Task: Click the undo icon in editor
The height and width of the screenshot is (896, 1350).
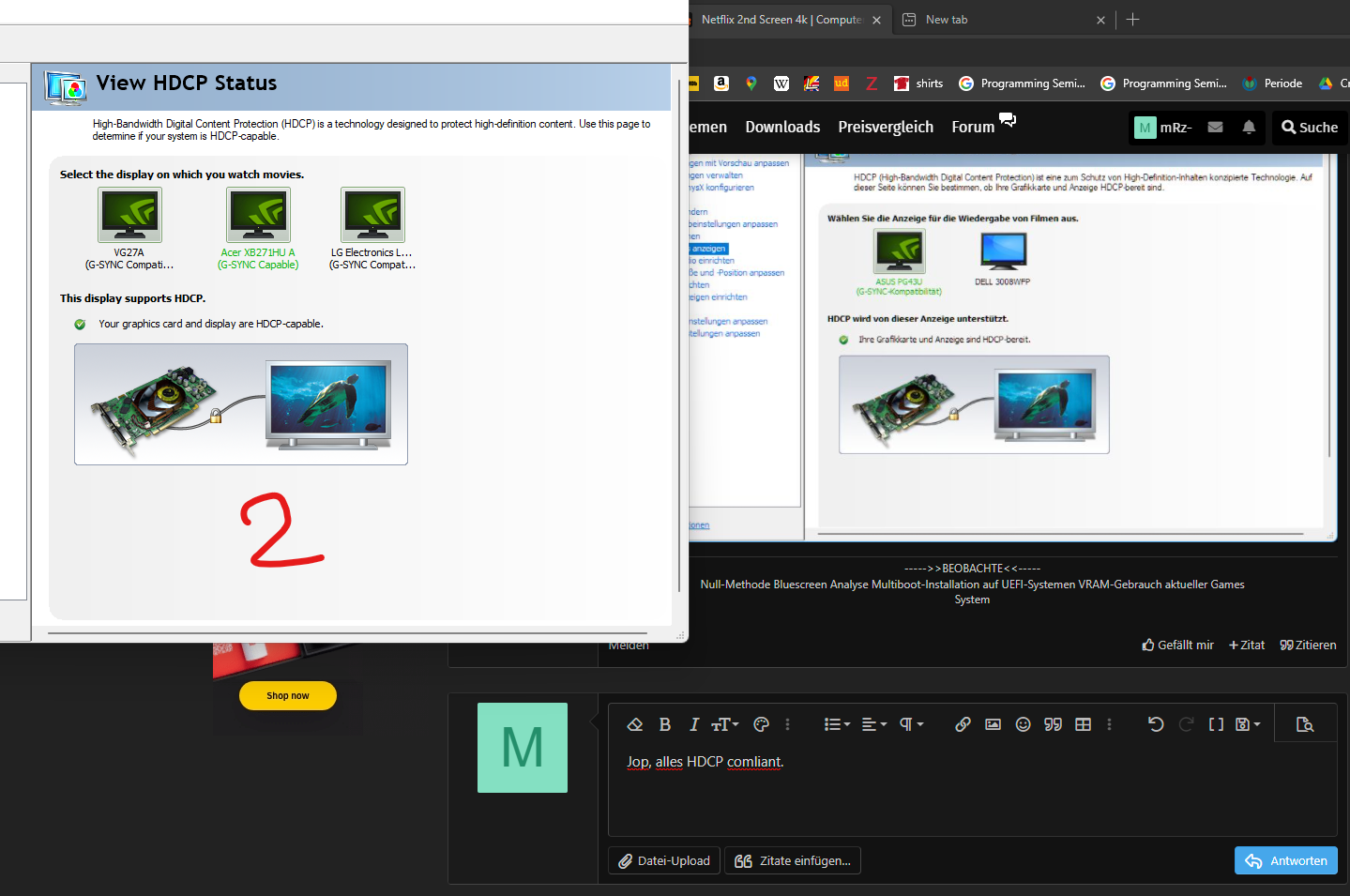Action: click(x=1156, y=724)
